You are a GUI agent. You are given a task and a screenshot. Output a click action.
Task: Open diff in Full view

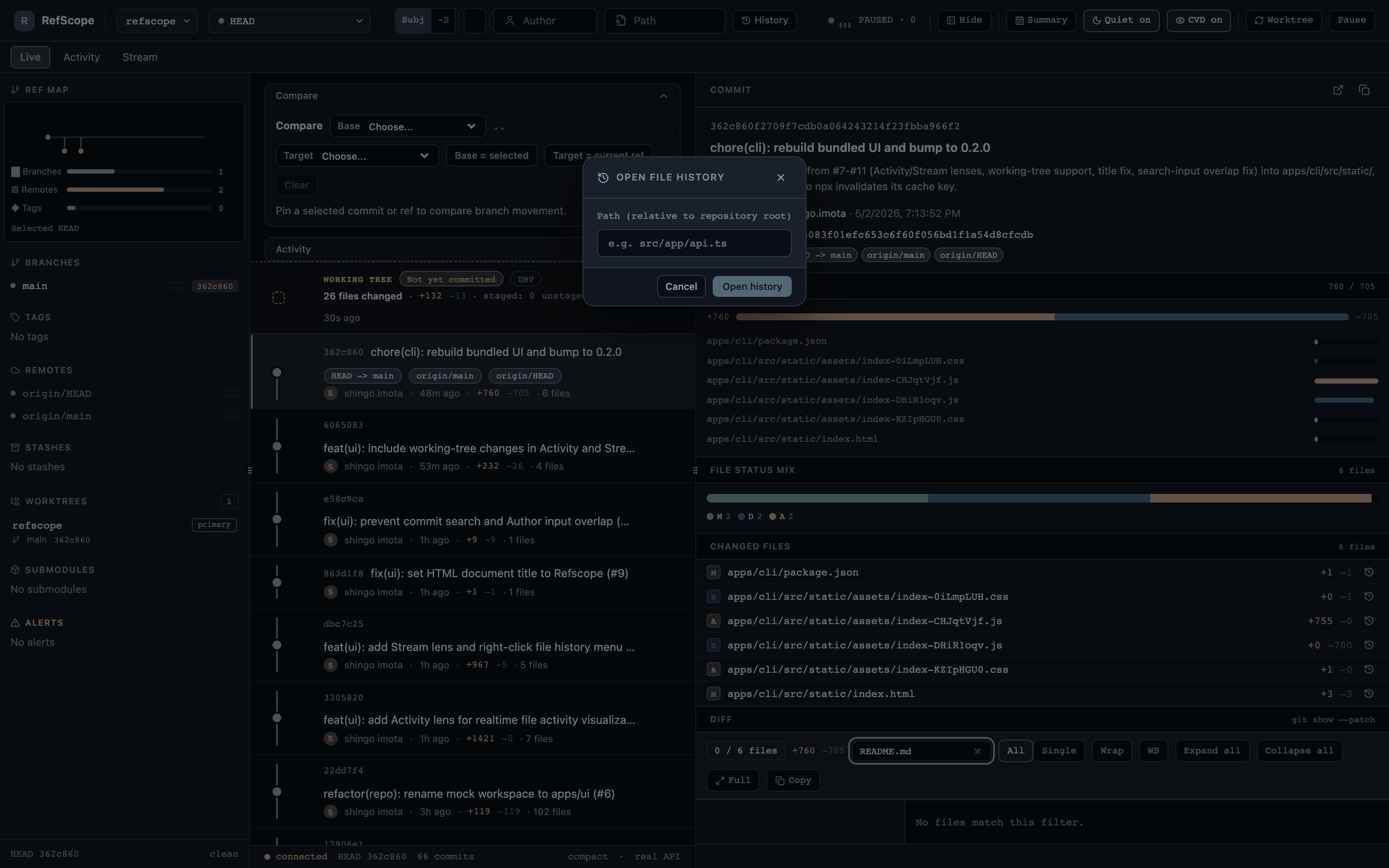click(x=733, y=780)
